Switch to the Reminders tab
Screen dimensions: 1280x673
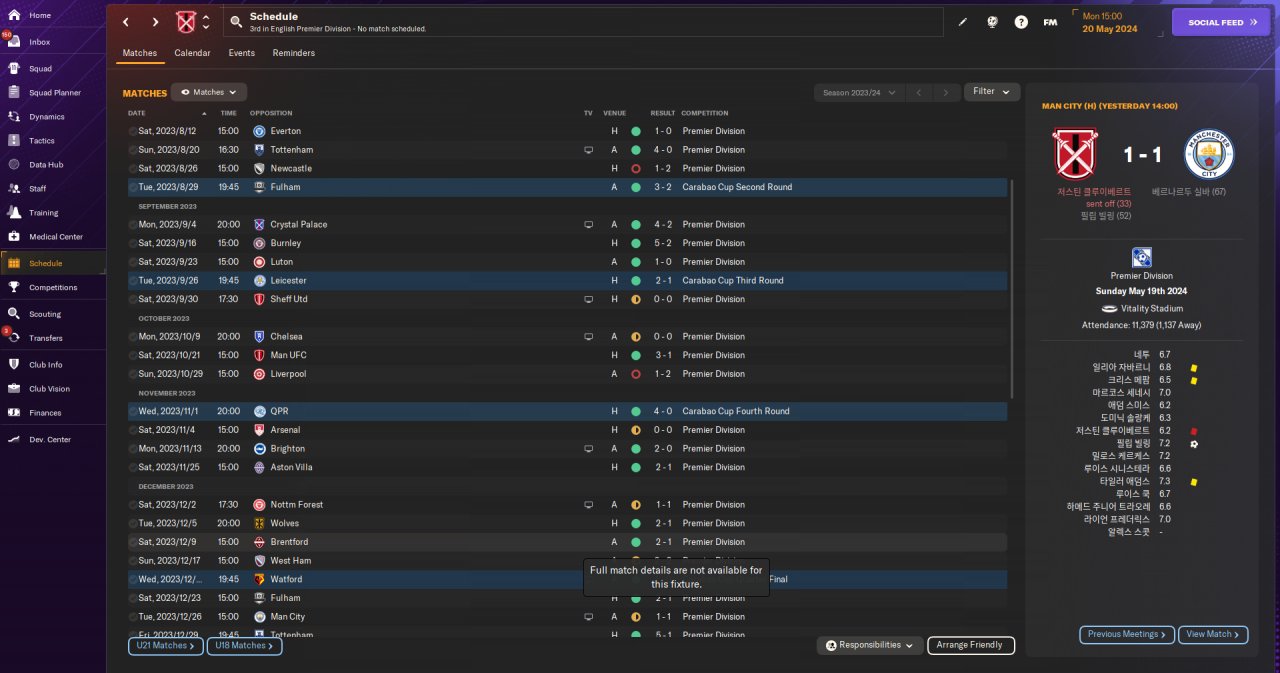pyautogui.click(x=293, y=53)
